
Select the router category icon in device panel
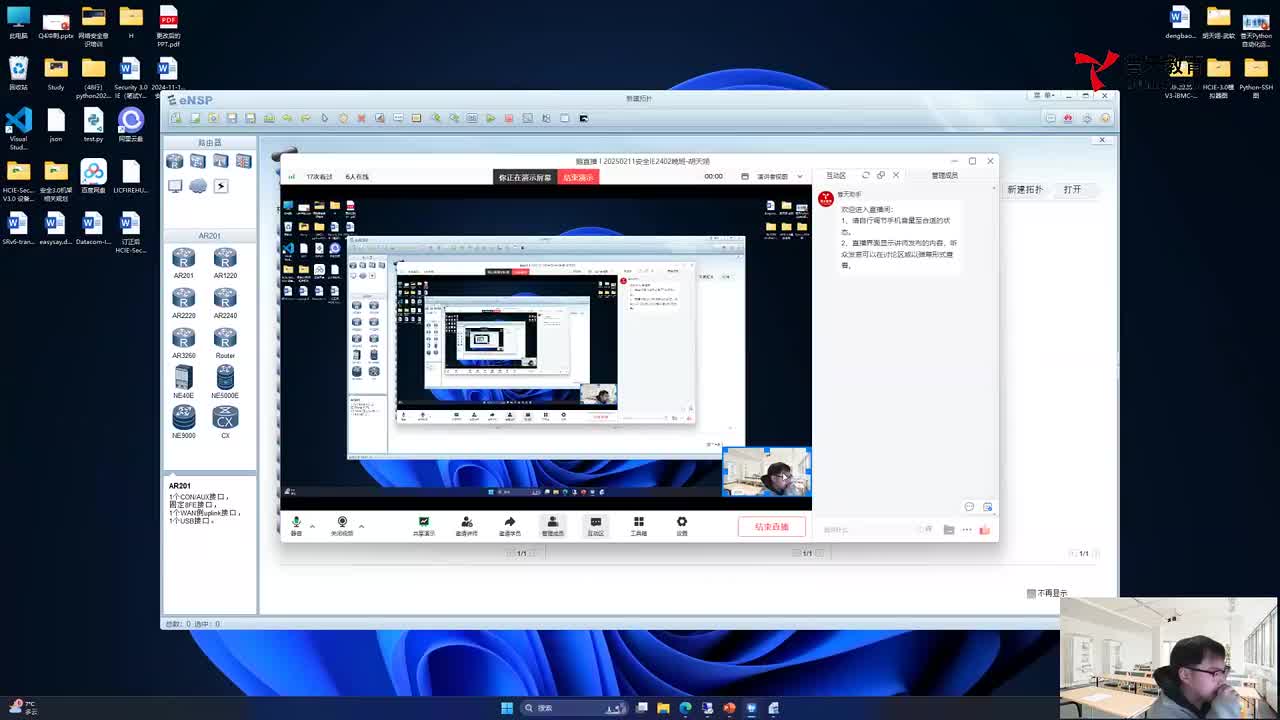tap(175, 161)
